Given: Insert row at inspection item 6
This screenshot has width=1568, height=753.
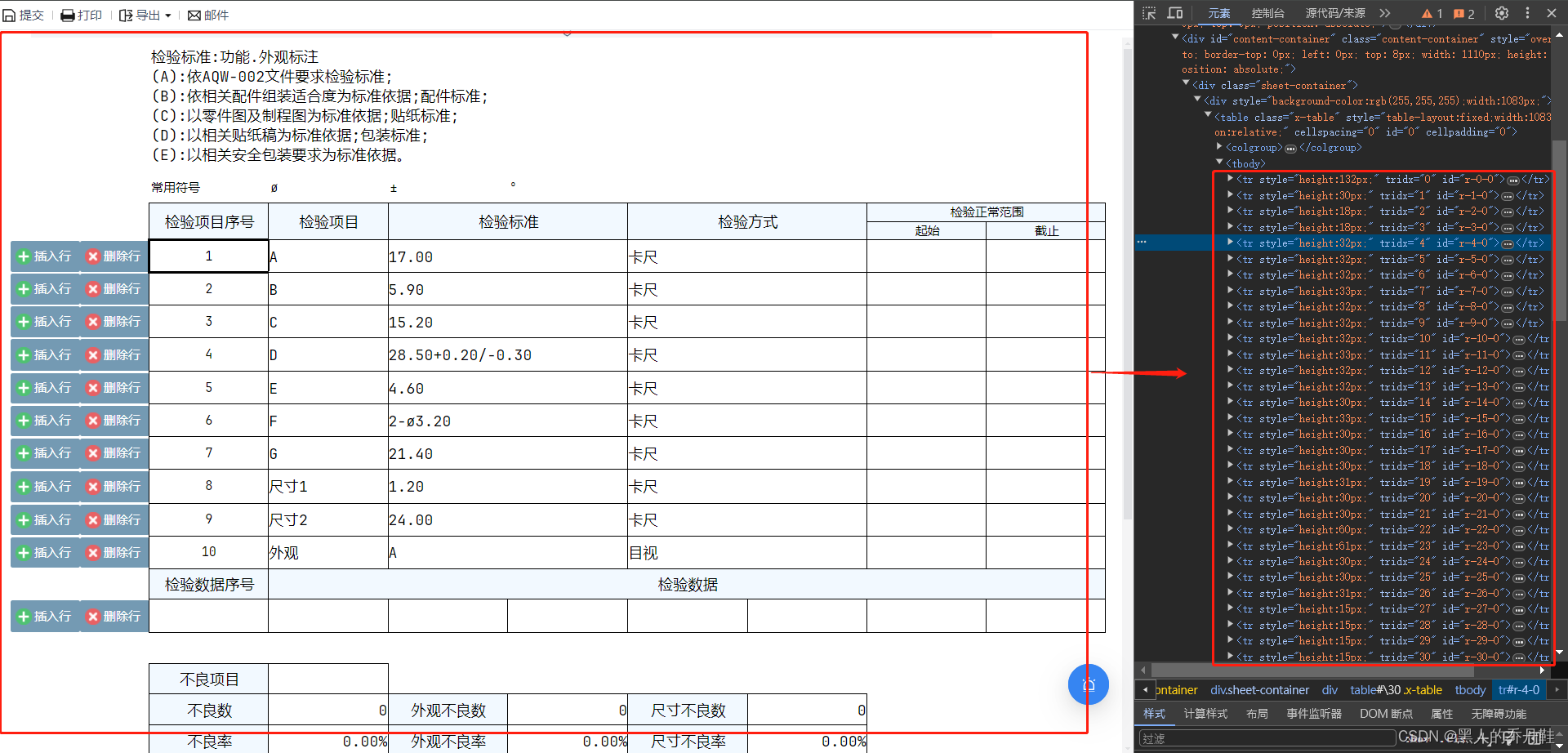Looking at the screenshot, I should pos(45,421).
